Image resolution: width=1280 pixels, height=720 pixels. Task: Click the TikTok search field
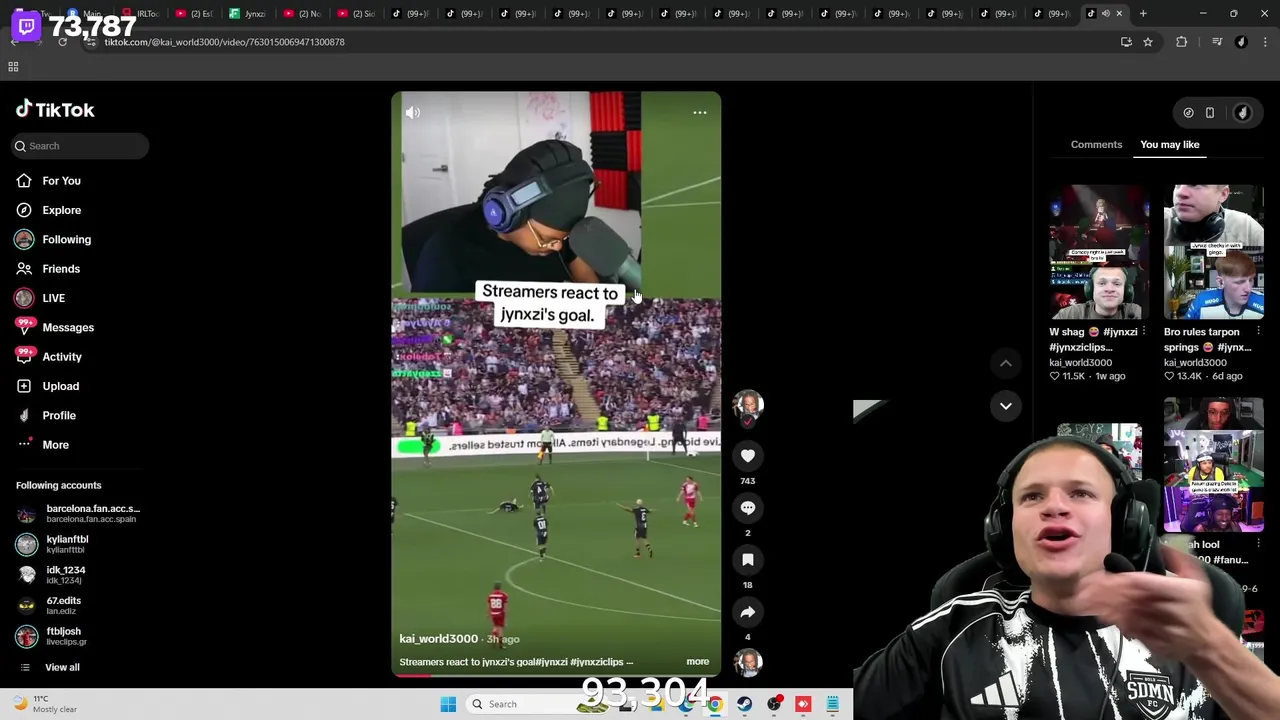tap(80, 146)
